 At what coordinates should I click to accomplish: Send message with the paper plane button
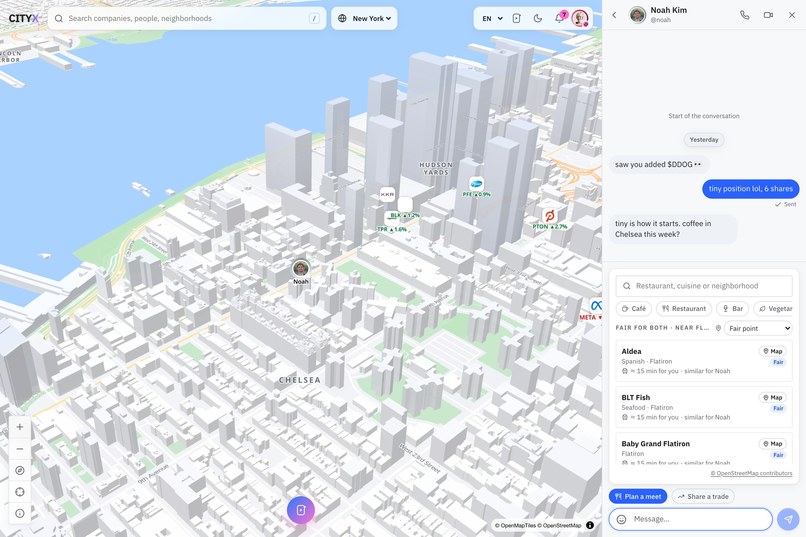tap(788, 519)
